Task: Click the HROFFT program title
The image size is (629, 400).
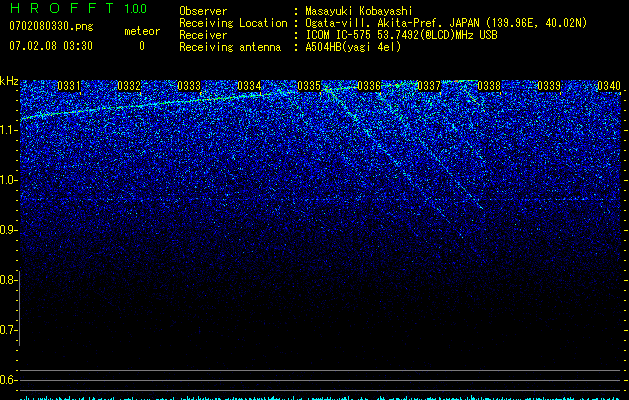Action: 62,8
